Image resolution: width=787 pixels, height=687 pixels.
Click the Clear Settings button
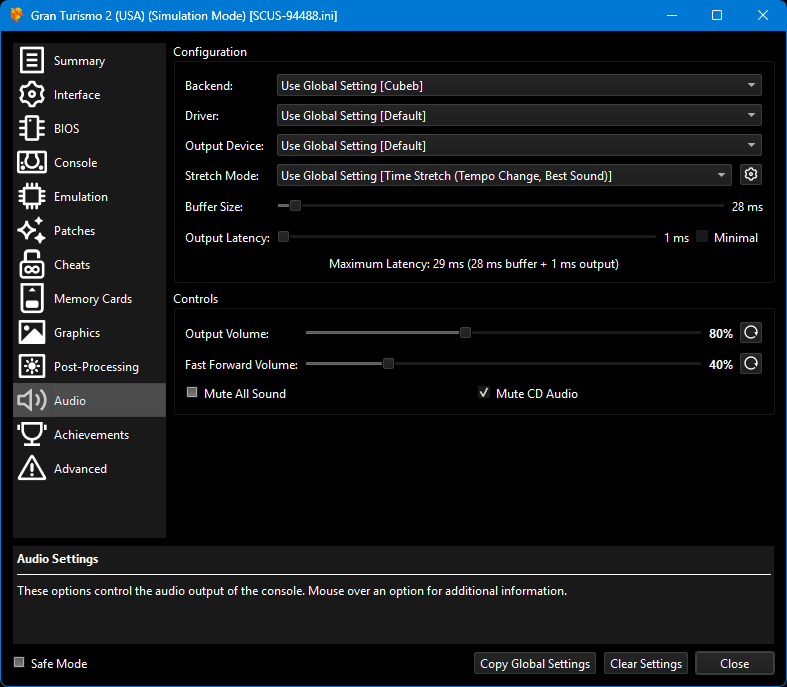click(x=646, y=664)
